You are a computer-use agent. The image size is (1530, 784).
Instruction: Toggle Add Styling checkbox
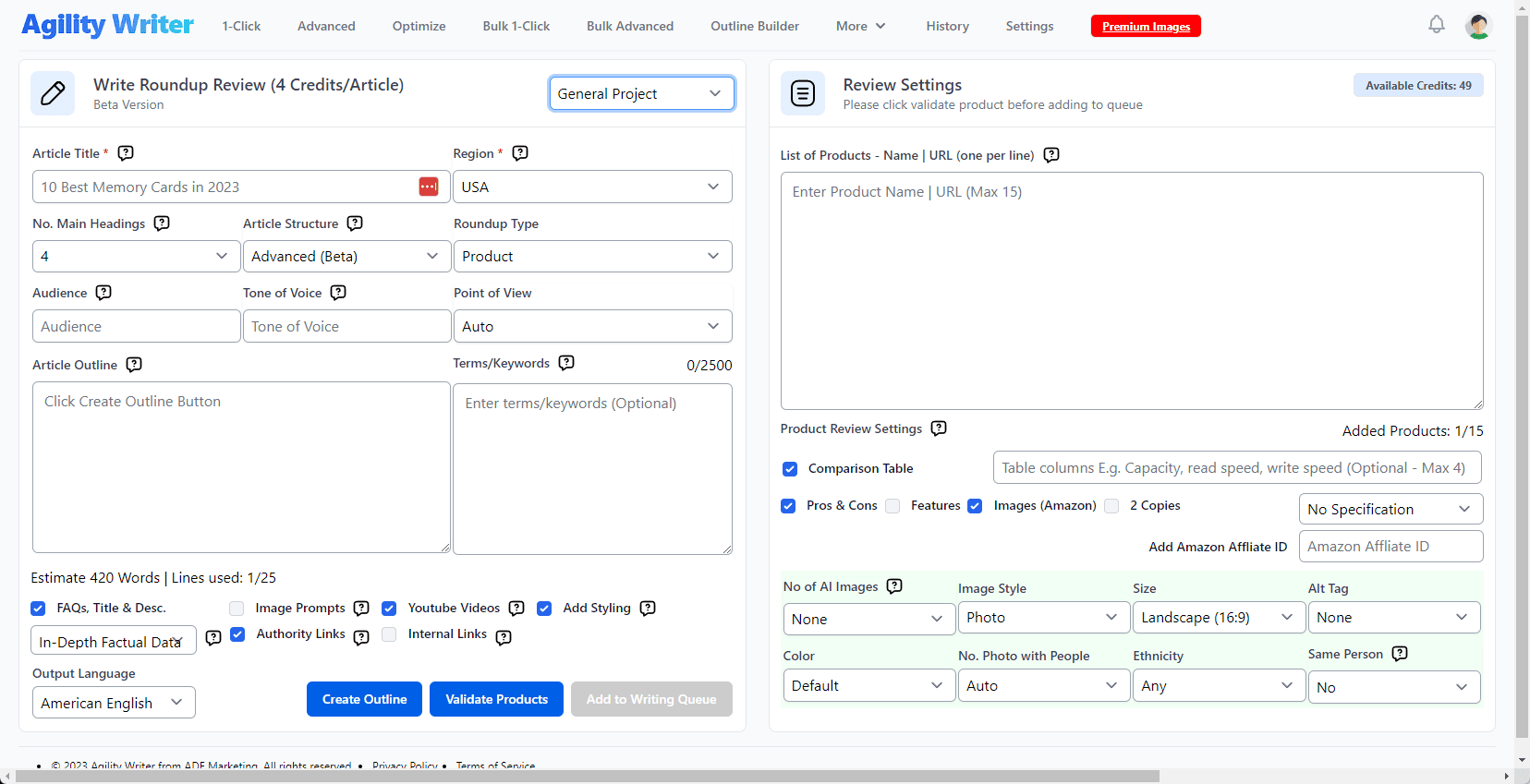pyautogui.click(x=544, y=609)
